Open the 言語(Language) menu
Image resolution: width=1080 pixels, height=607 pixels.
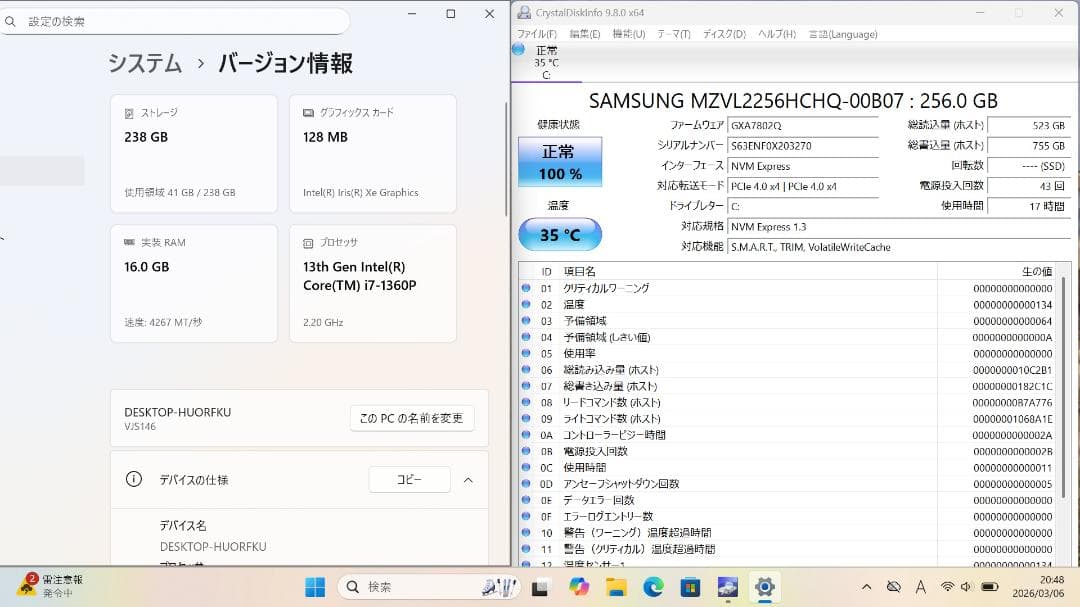click(x=843, y=33)
